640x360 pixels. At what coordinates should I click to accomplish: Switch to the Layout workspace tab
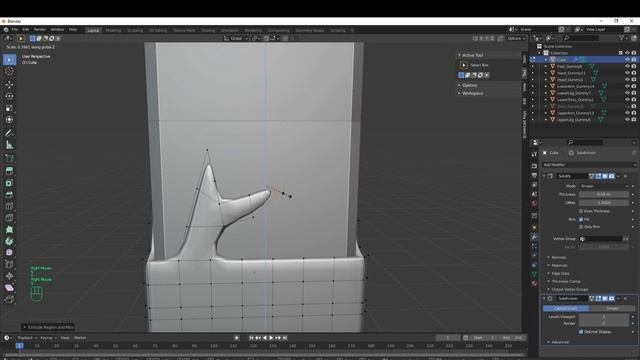[93, 30]
